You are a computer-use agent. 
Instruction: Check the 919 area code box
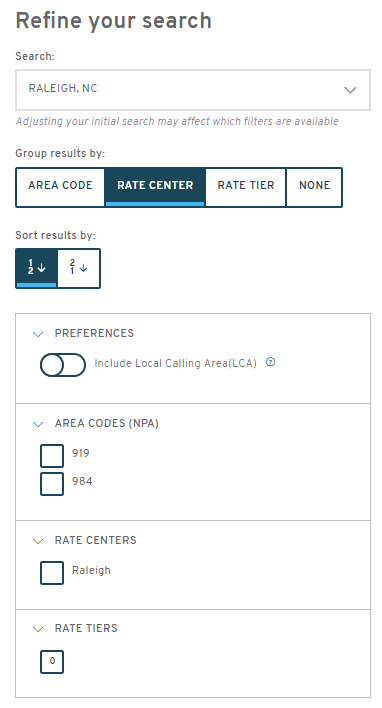pyautogui.click(x=52, y=456)
